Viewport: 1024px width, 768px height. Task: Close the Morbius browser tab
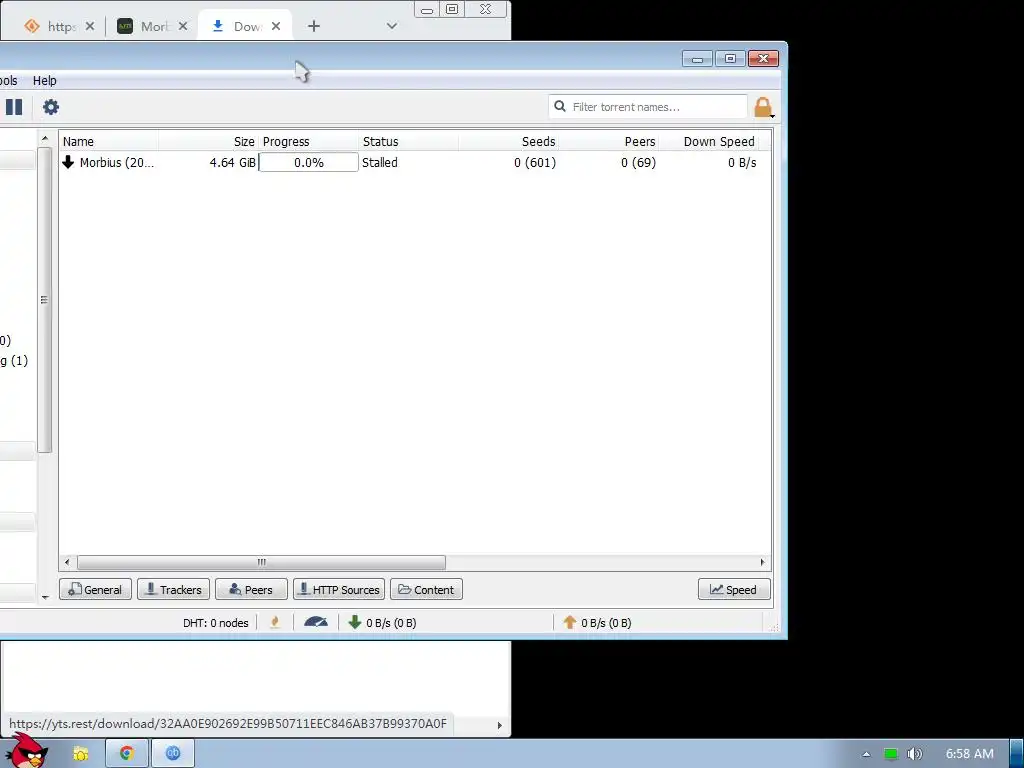pyautogui.click(x=183, y=26)
